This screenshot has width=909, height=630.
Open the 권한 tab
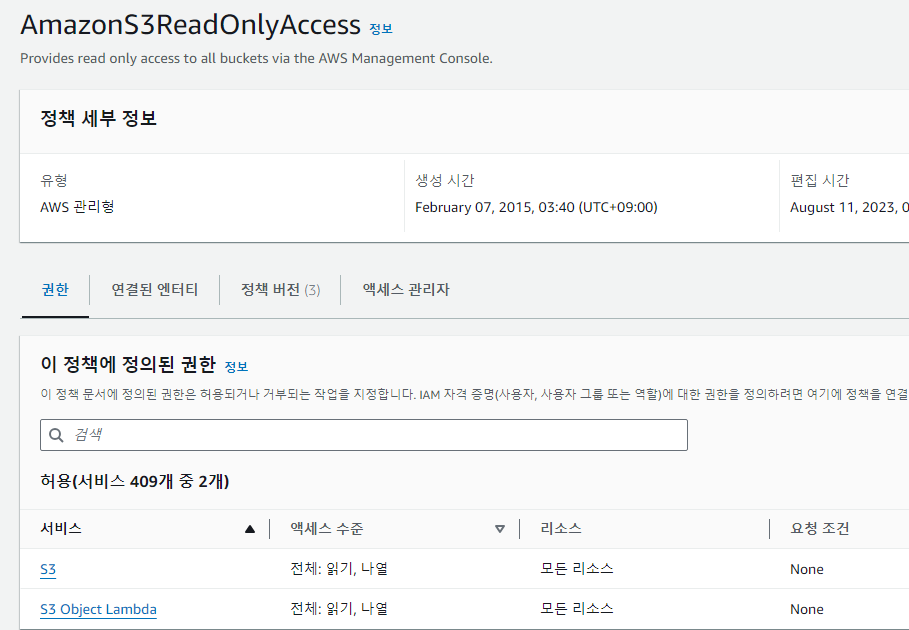(x=55, y=289)
